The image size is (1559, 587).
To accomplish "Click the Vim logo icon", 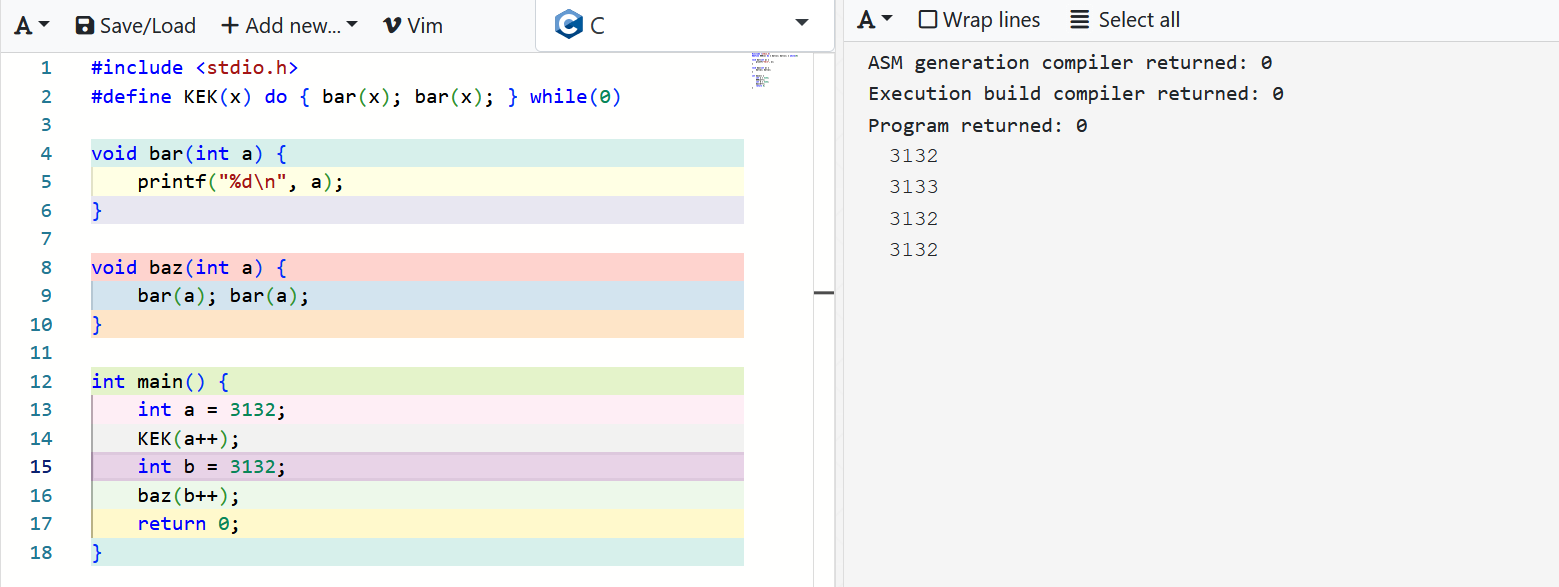I will point(393,25).
